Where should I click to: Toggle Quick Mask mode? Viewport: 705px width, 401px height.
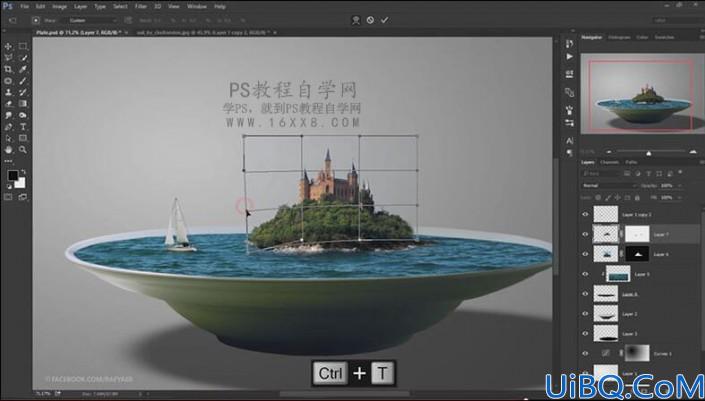[8, 197]
